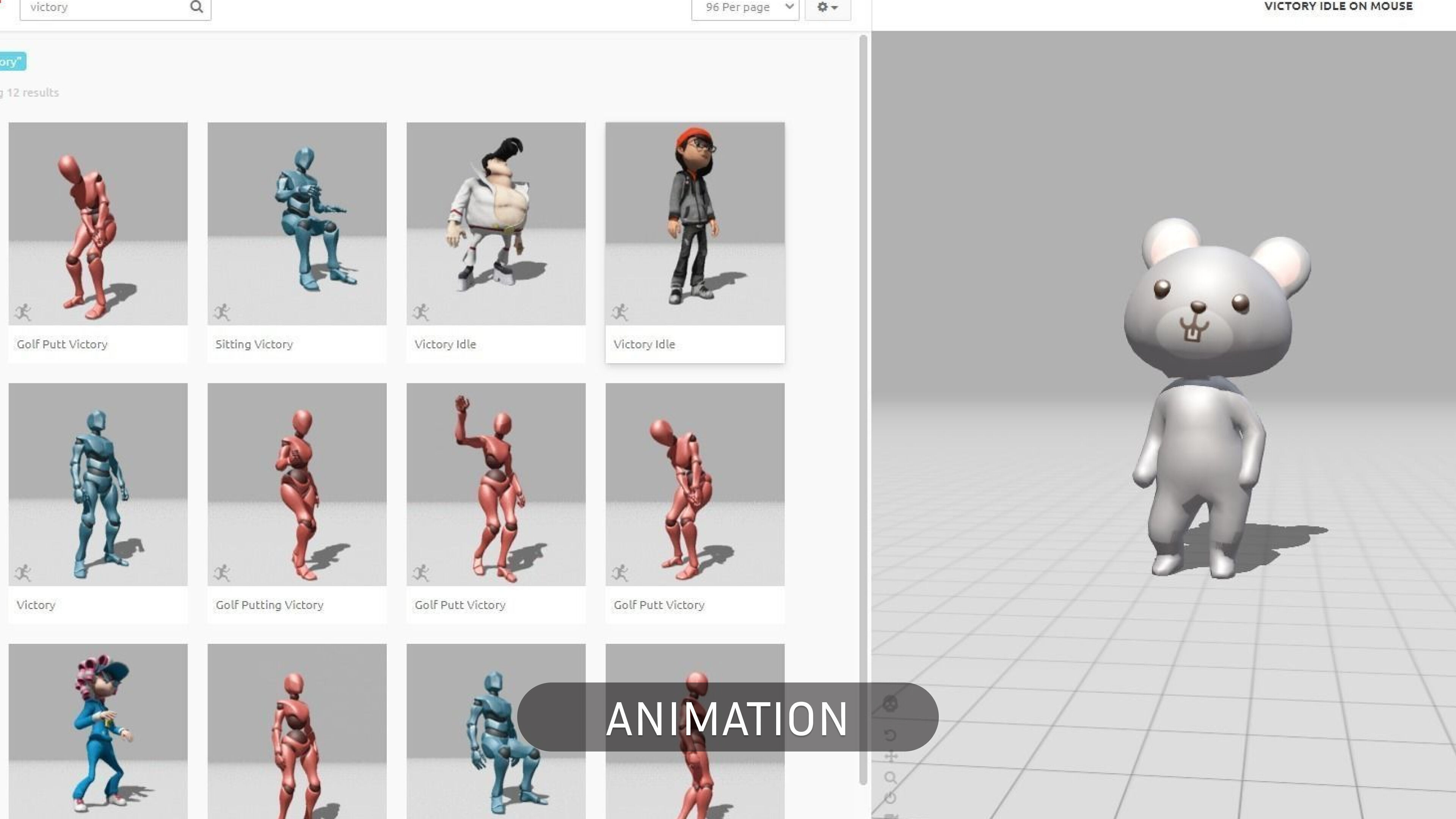Select Golf Putt Victory thumbnail with raised hand

pos(496,485)
